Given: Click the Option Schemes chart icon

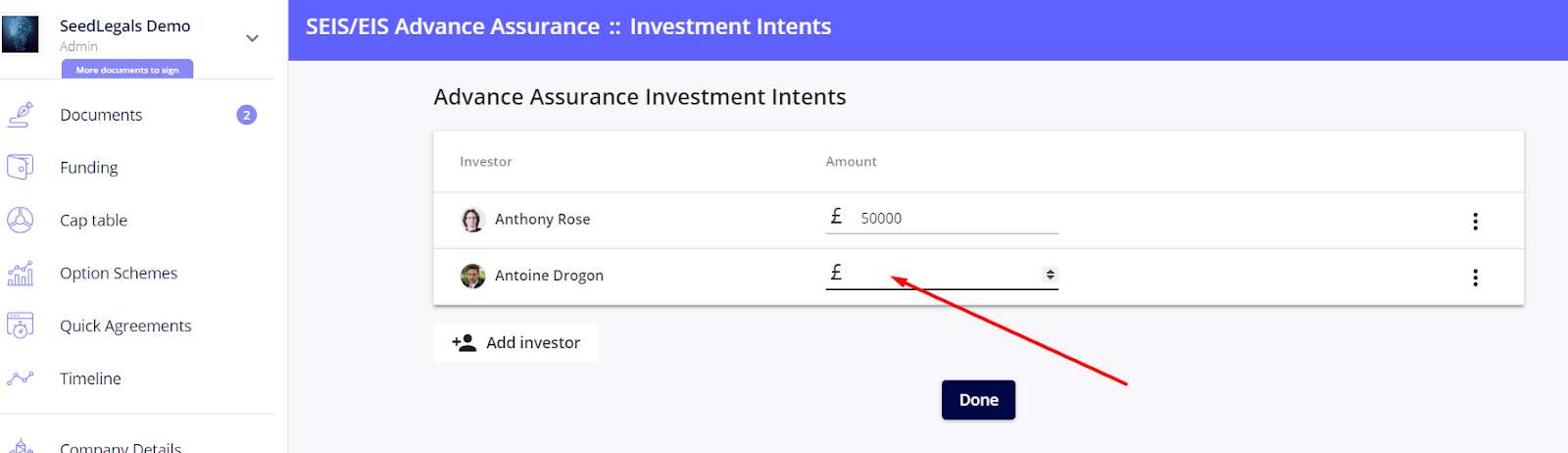Looking at the screenshot, I should (21, 273).
